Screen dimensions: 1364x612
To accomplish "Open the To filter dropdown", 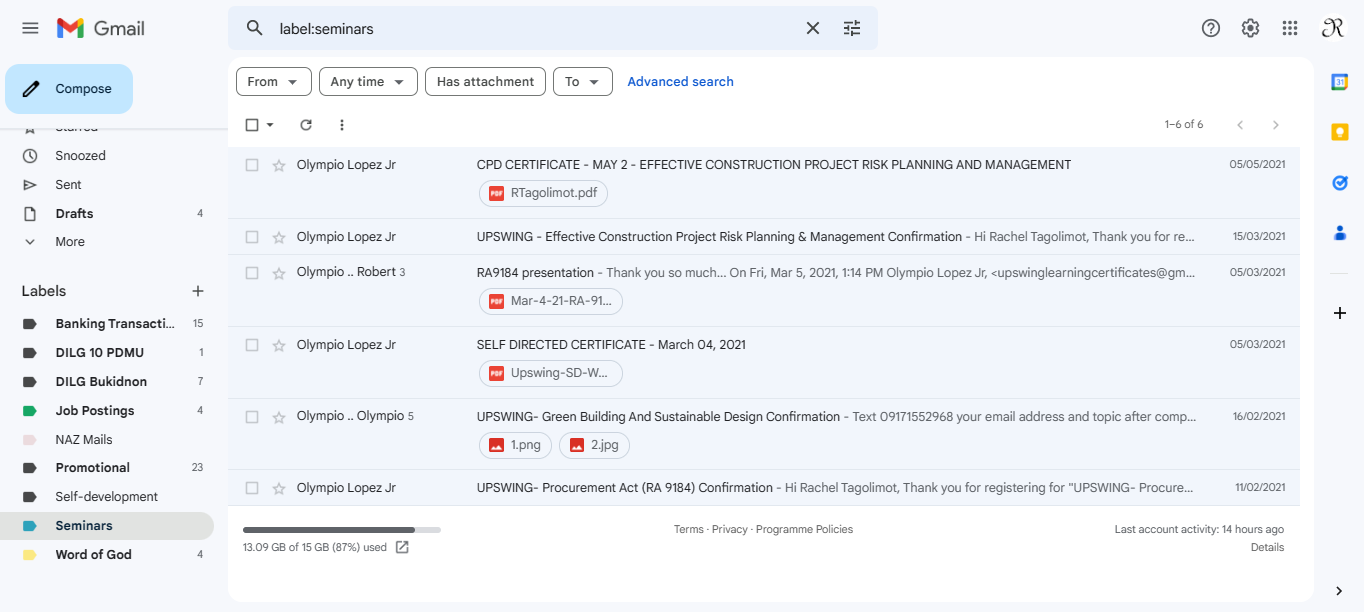I will tap(583, 82).
